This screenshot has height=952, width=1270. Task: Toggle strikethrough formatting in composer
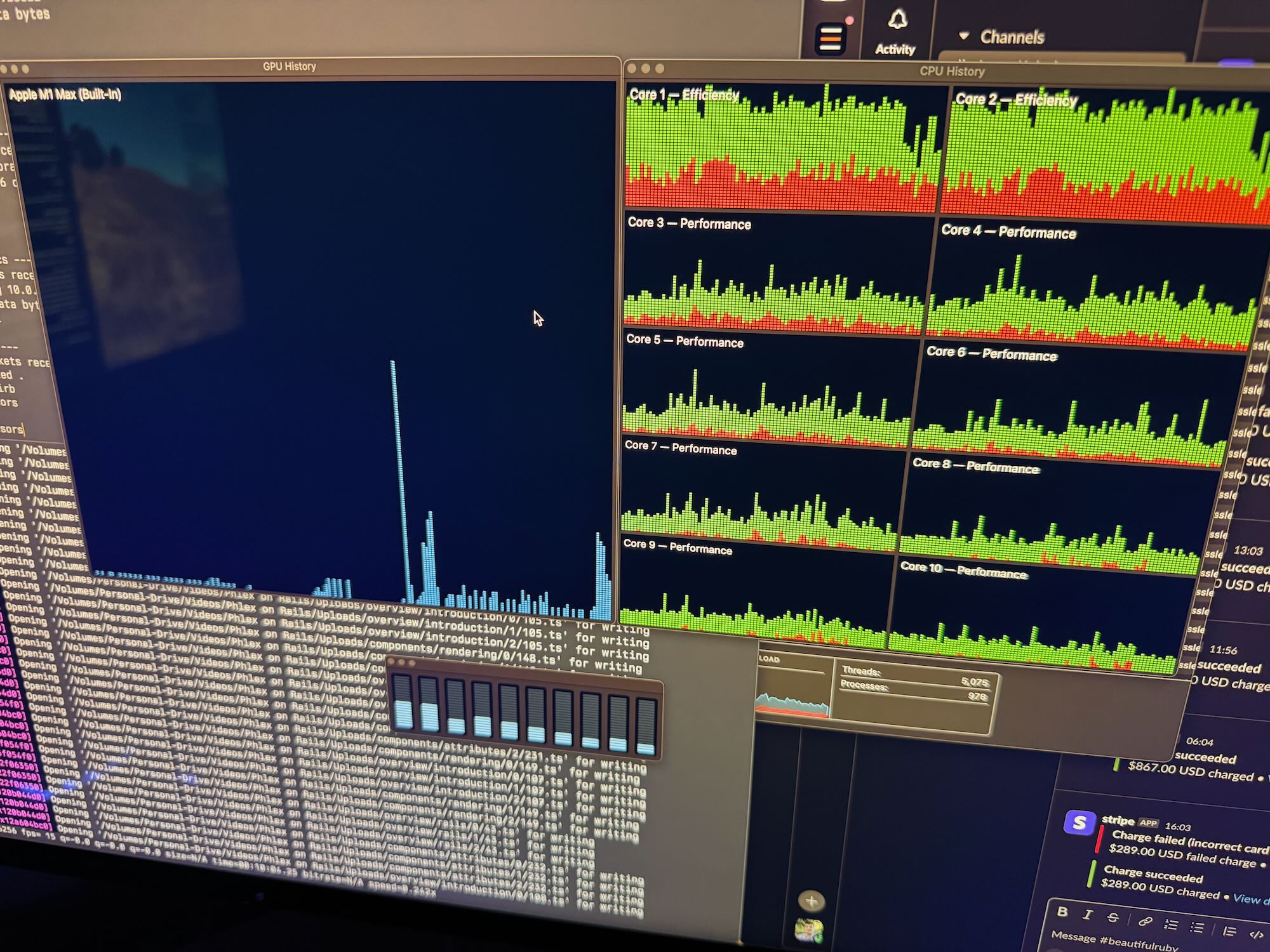[x=1113, y=917]
